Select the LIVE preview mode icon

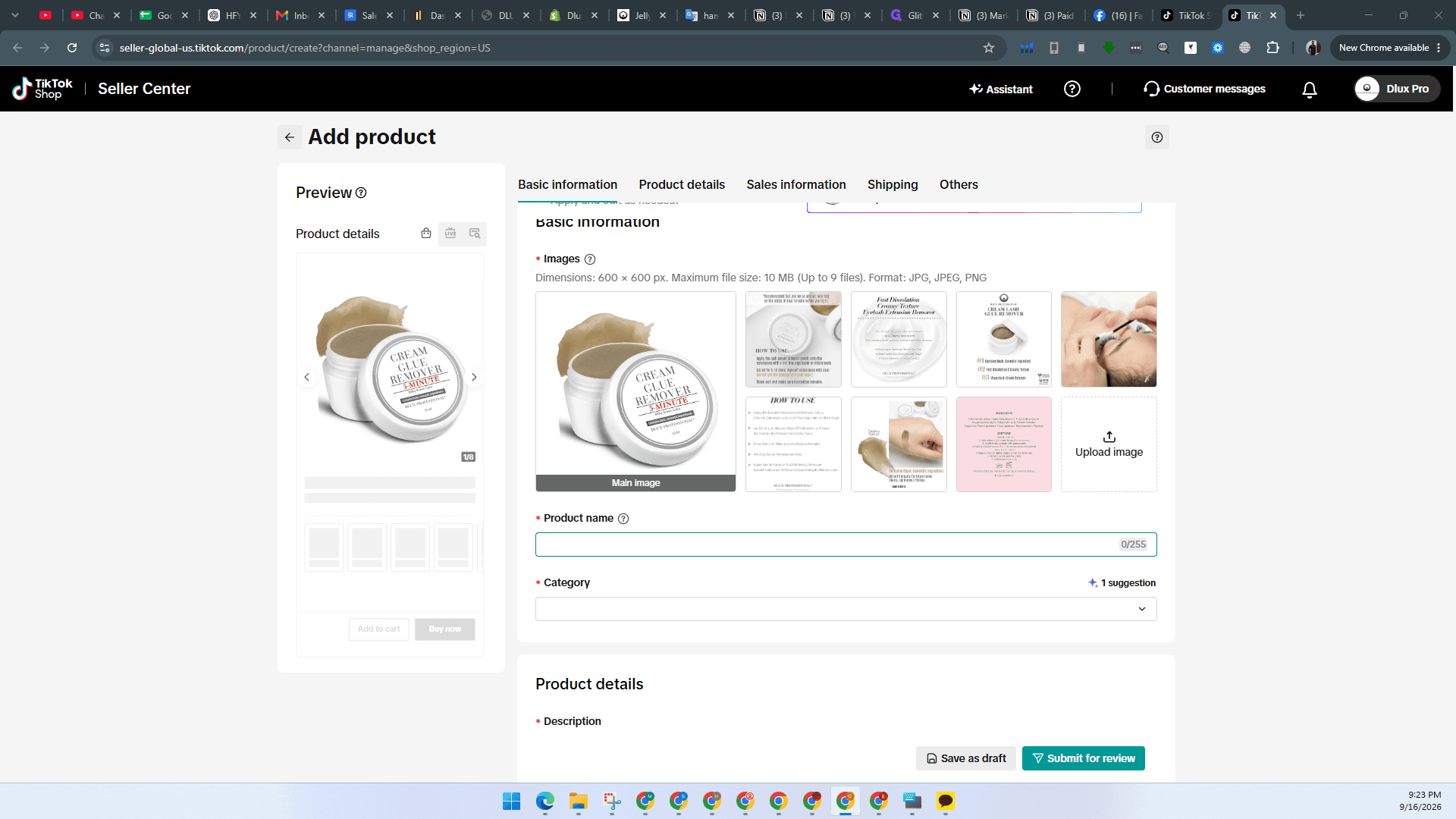point(450,234)
